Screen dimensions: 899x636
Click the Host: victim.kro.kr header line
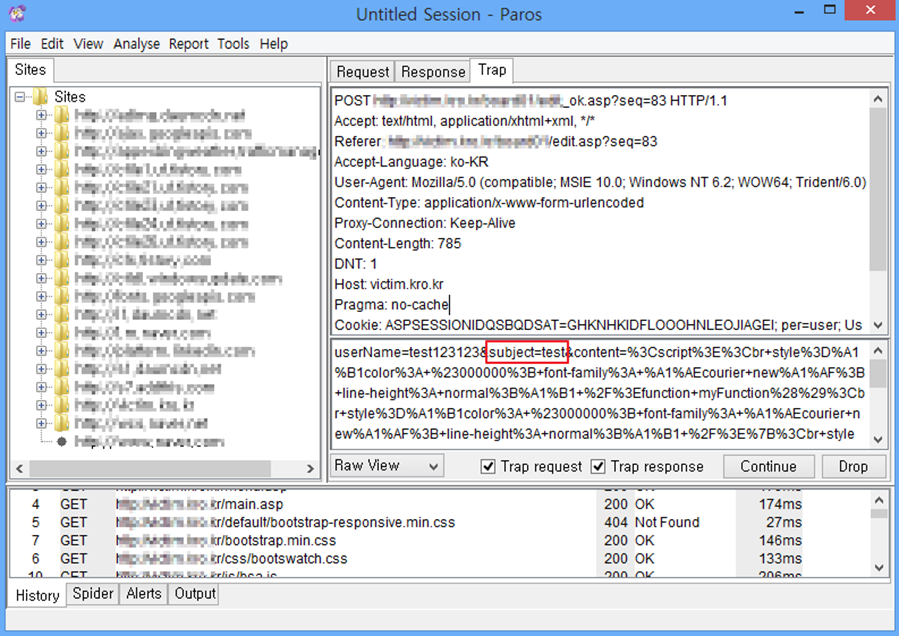pyautogui.click(x=389, y=284)
